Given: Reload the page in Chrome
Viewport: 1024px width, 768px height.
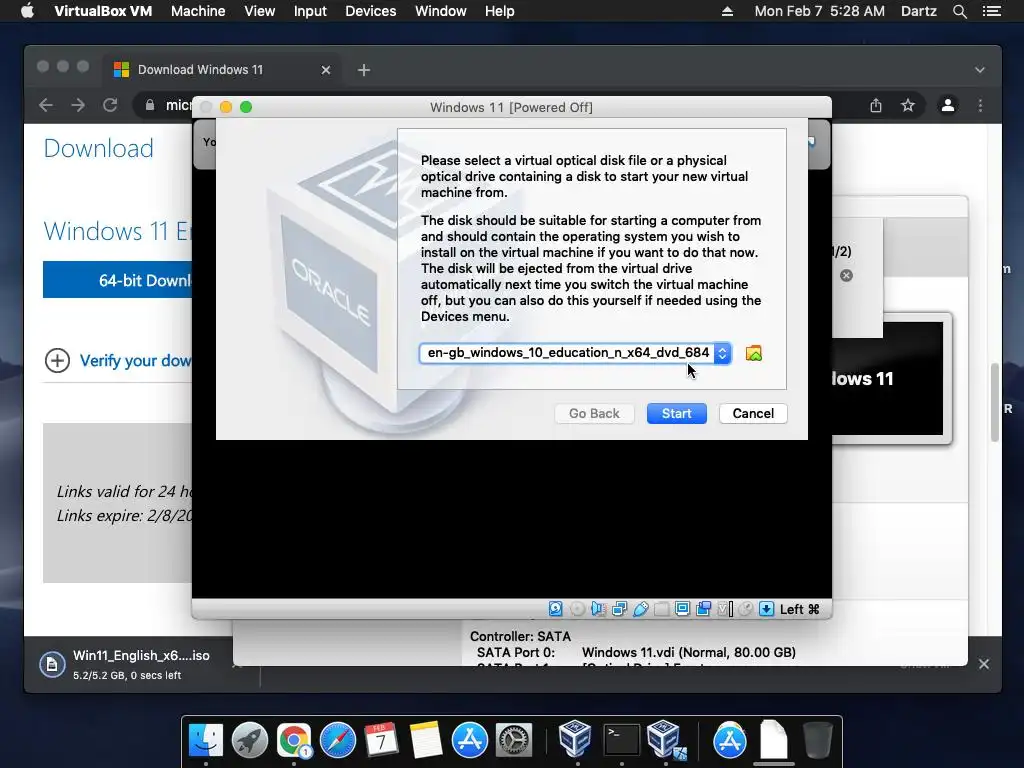Looking at the screenshot, I should pyautogui.click(x=110, y=105).
